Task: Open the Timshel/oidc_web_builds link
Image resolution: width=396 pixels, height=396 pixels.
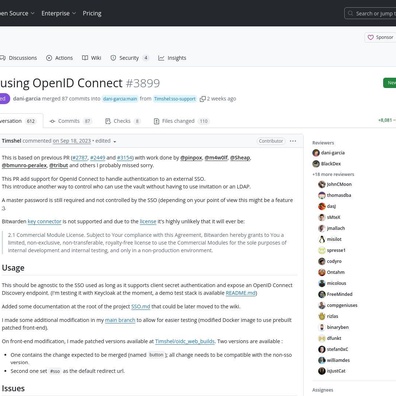Action: pyautogui.click(x=185, y=341)
